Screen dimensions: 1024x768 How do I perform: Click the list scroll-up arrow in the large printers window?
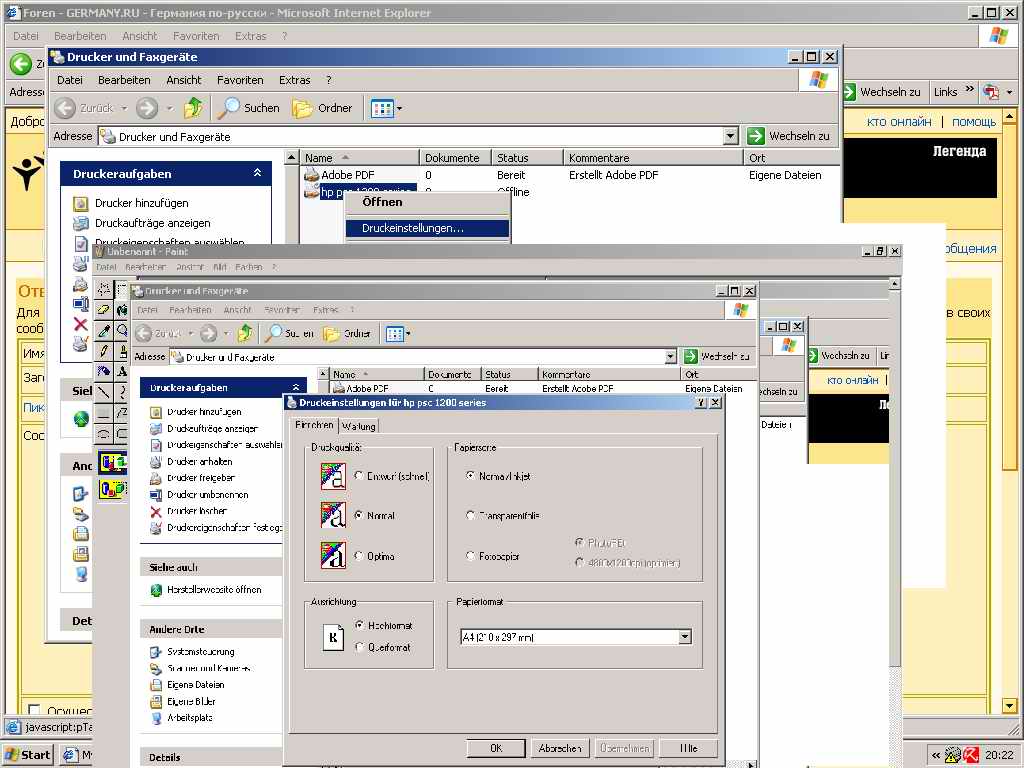[292, 157]
